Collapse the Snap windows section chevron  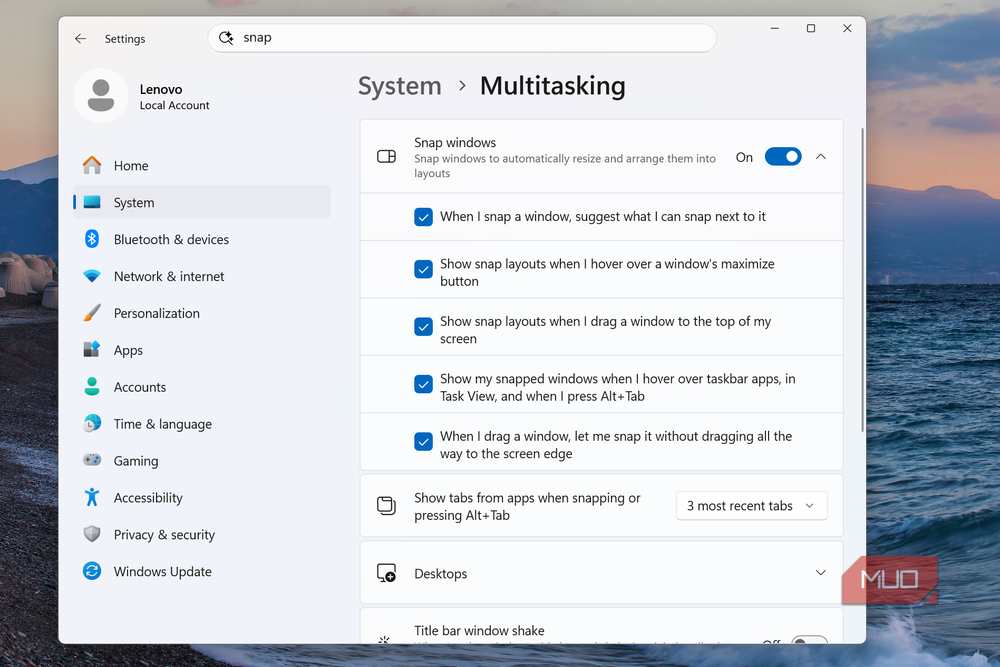[821, 157]
